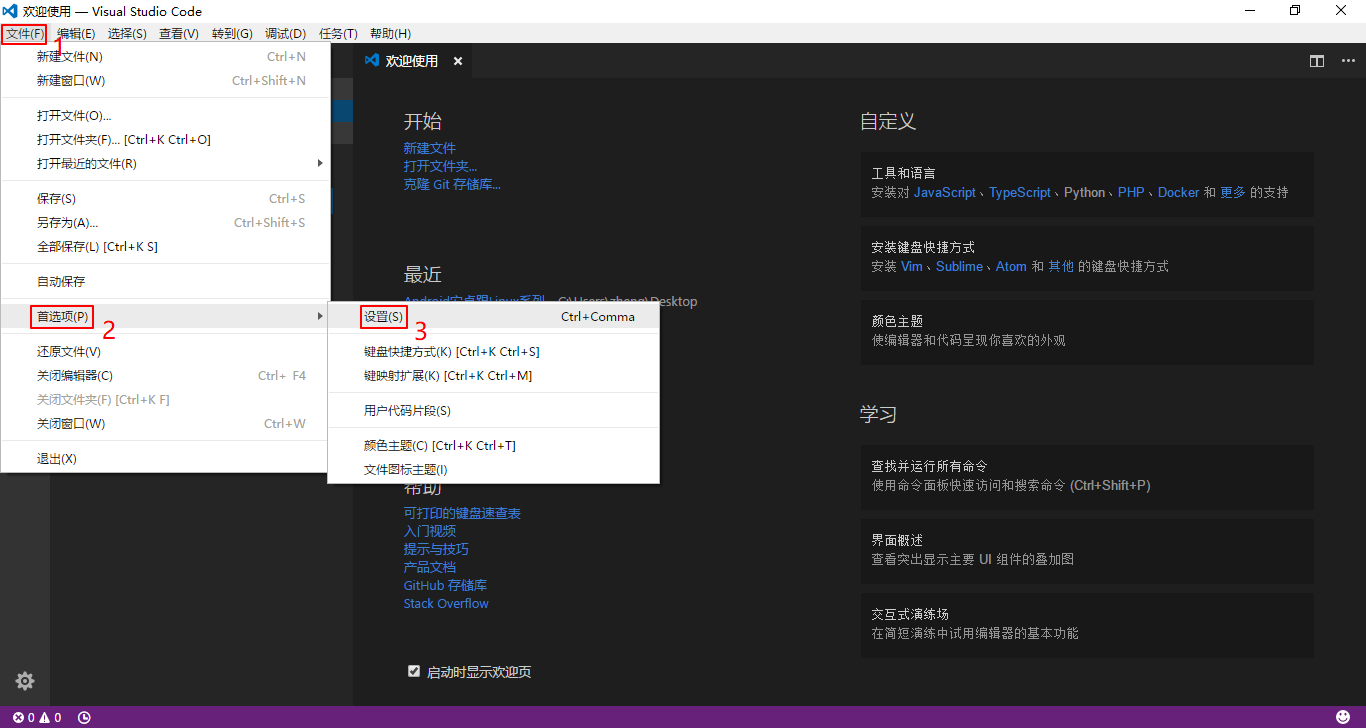1366x728 pixels.
Task: Close the 欢迎使用 tab
Action: [458, 61]
